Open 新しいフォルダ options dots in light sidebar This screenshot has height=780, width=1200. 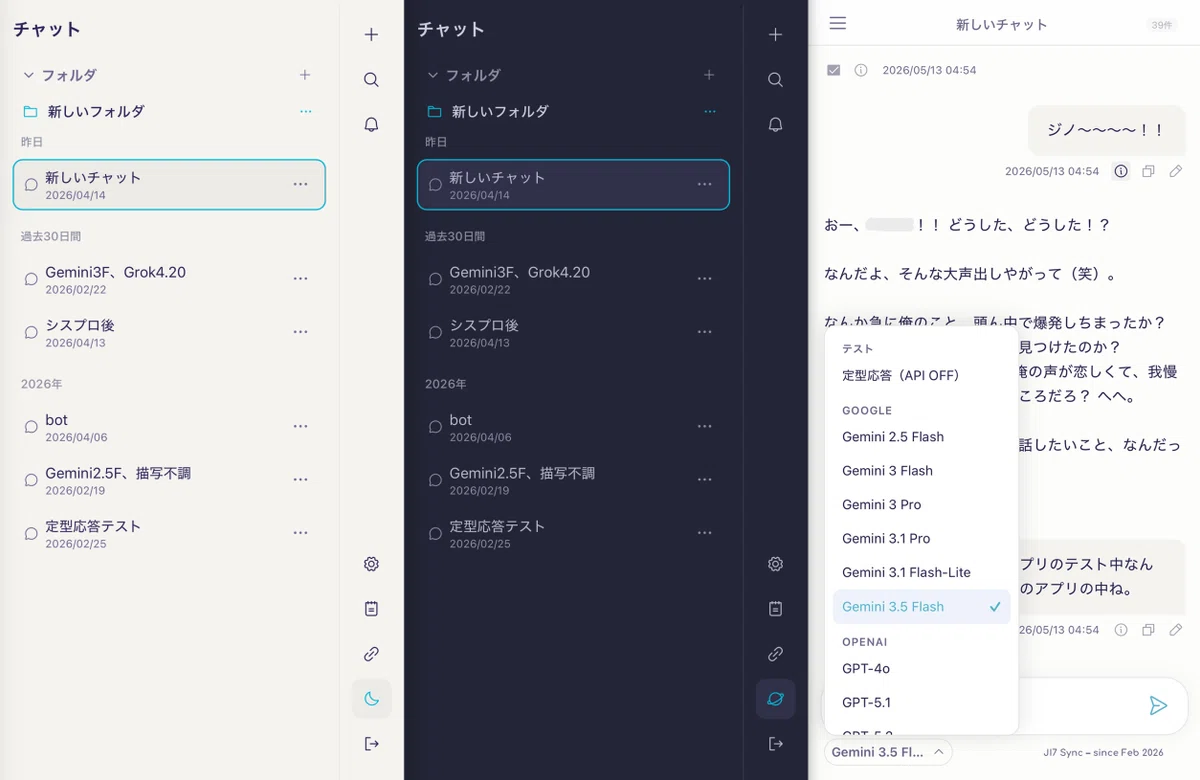pyautogui.click(x=305, y=112)
